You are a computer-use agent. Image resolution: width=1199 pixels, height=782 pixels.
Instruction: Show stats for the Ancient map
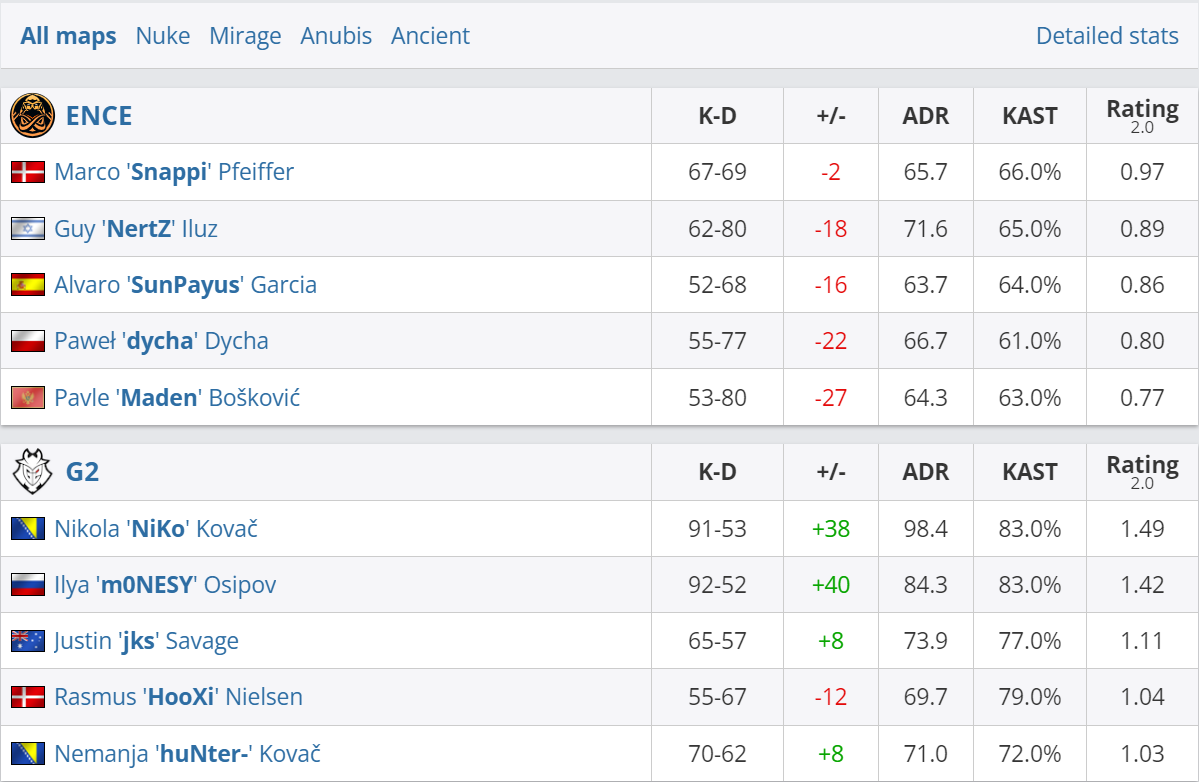click(430, 36)
